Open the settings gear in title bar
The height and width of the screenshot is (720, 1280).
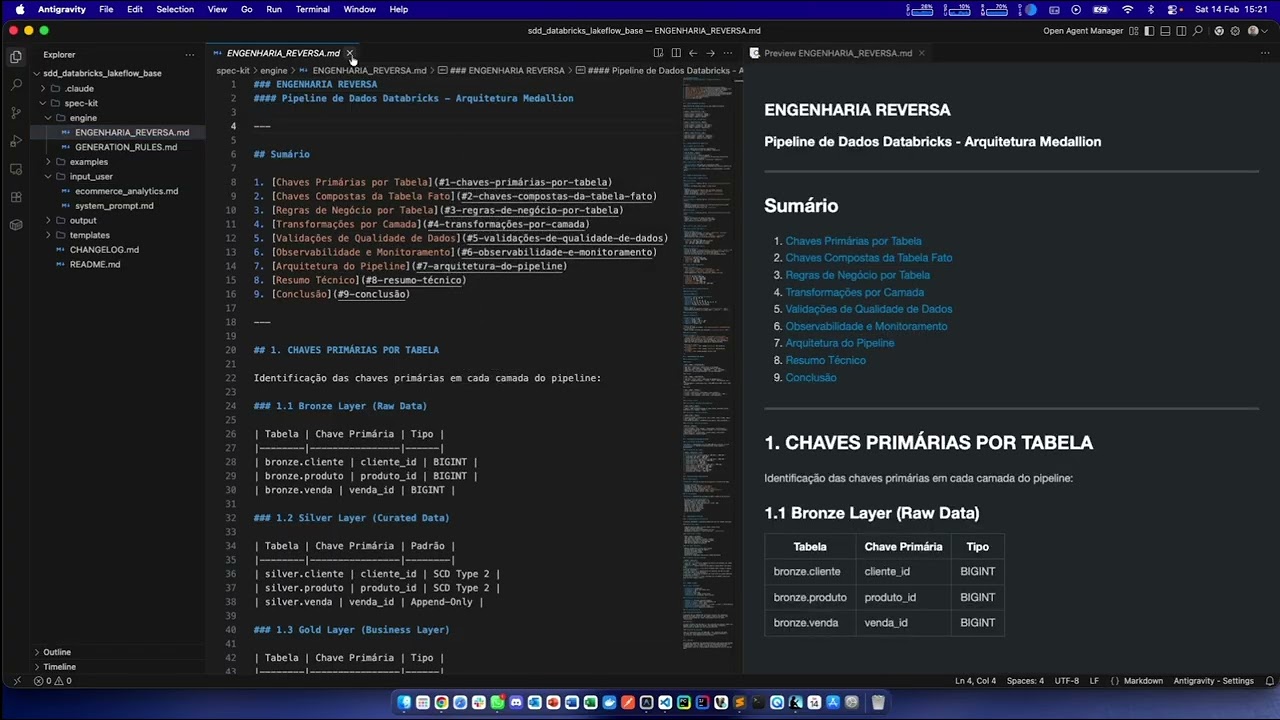pyautogui.click(x=1235, y=31)
